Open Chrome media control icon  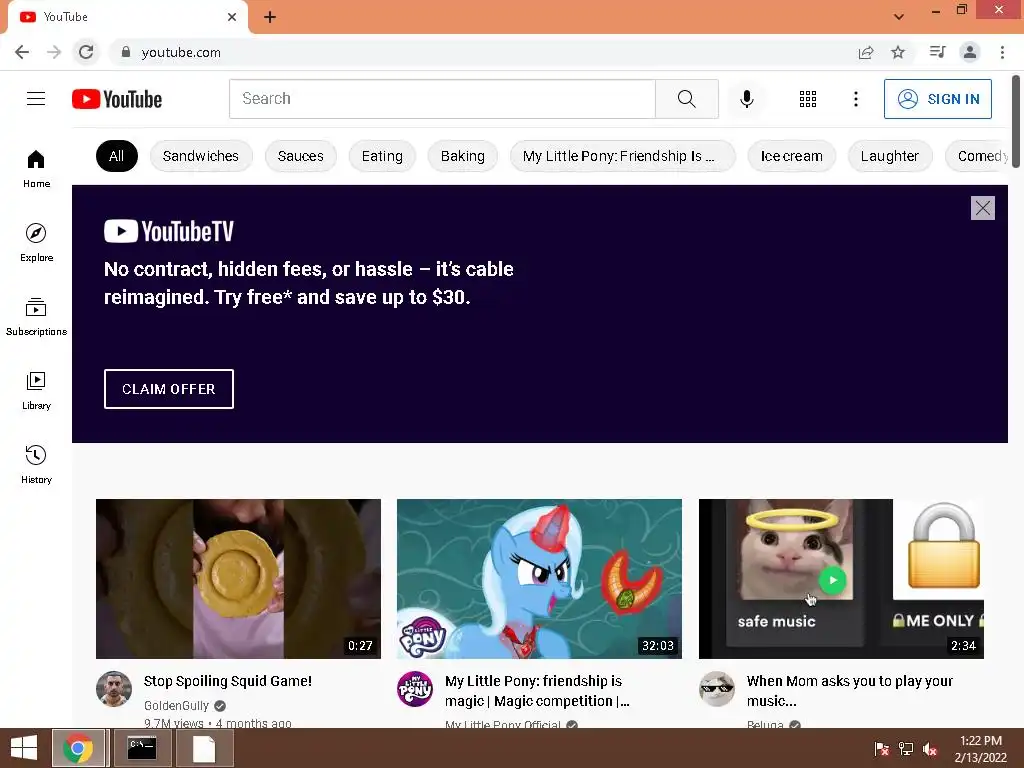click(937, 52)
